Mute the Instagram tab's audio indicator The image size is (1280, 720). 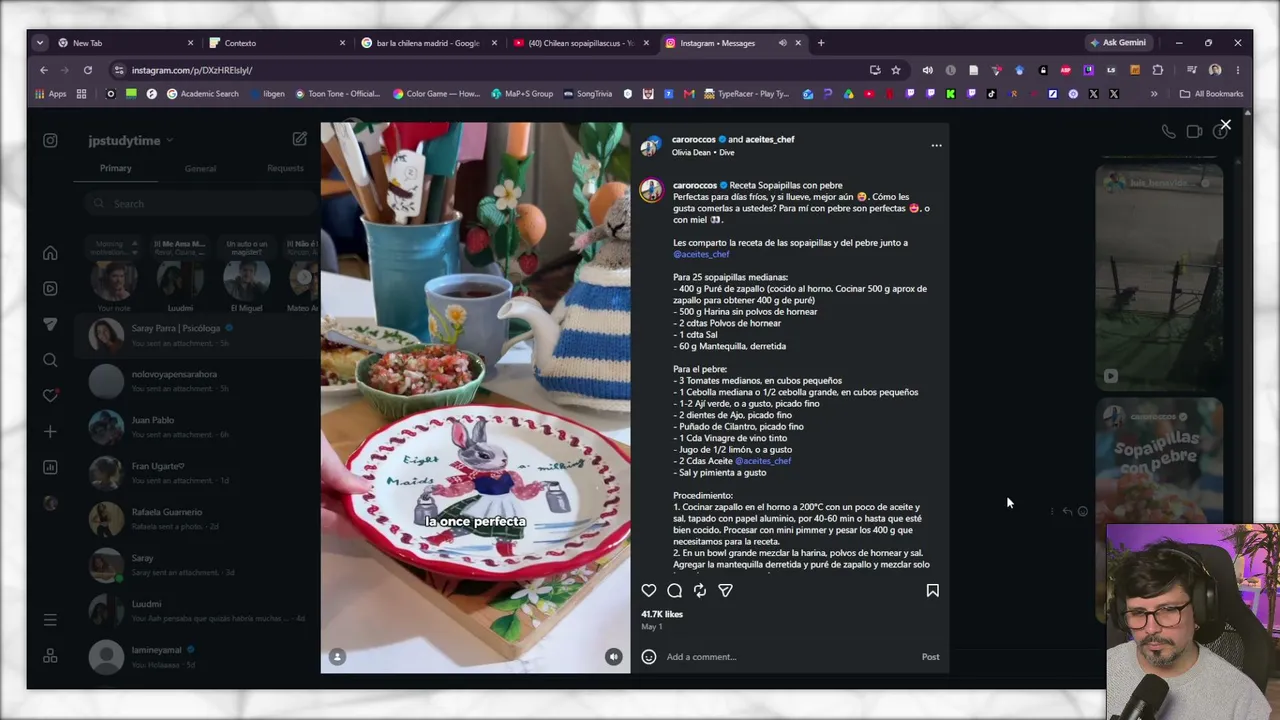[782, 43]
